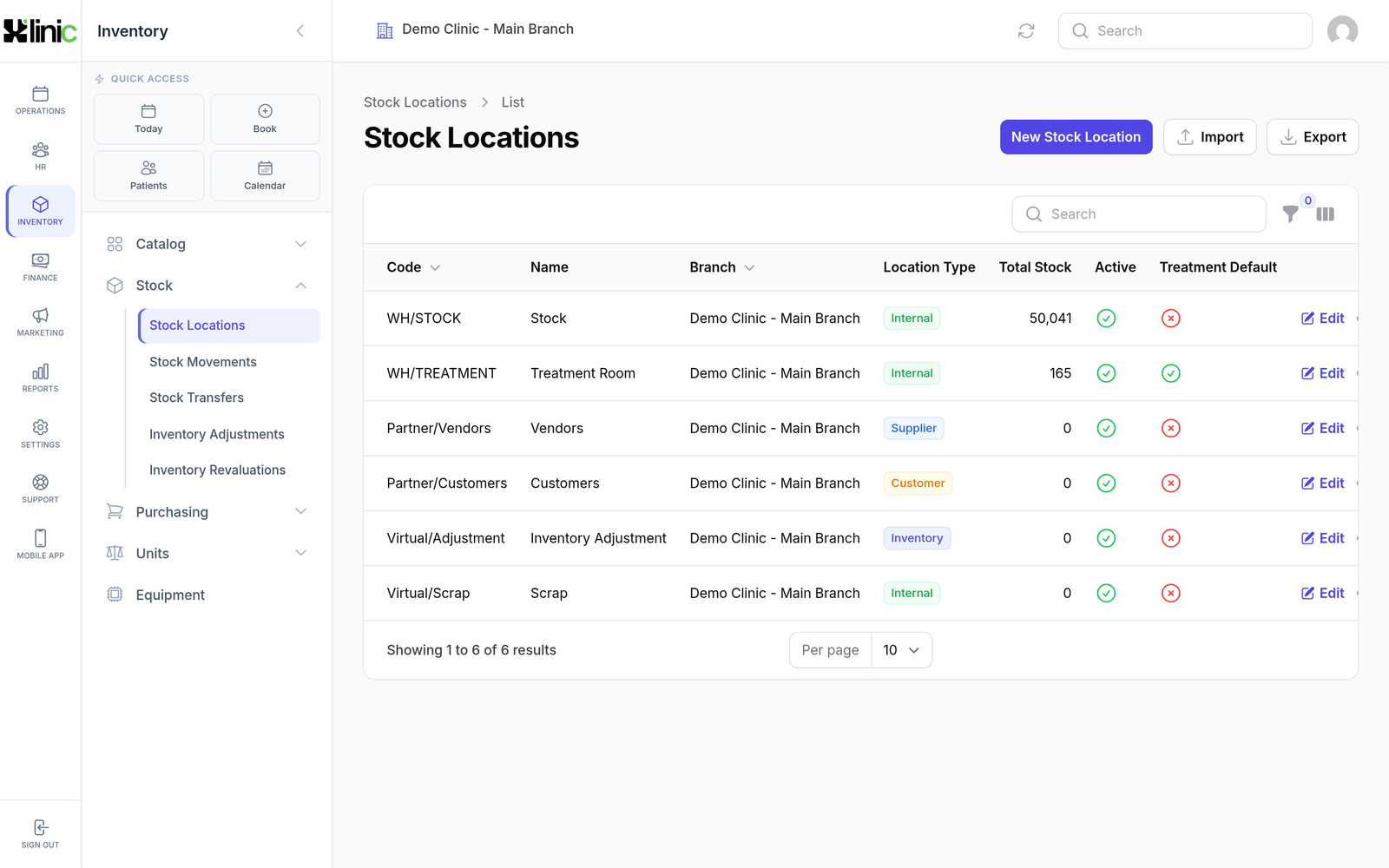Click the New Stock Location button
Image resolution: width=1389 pixels, height=868 pixels.
pos(1076,137)
